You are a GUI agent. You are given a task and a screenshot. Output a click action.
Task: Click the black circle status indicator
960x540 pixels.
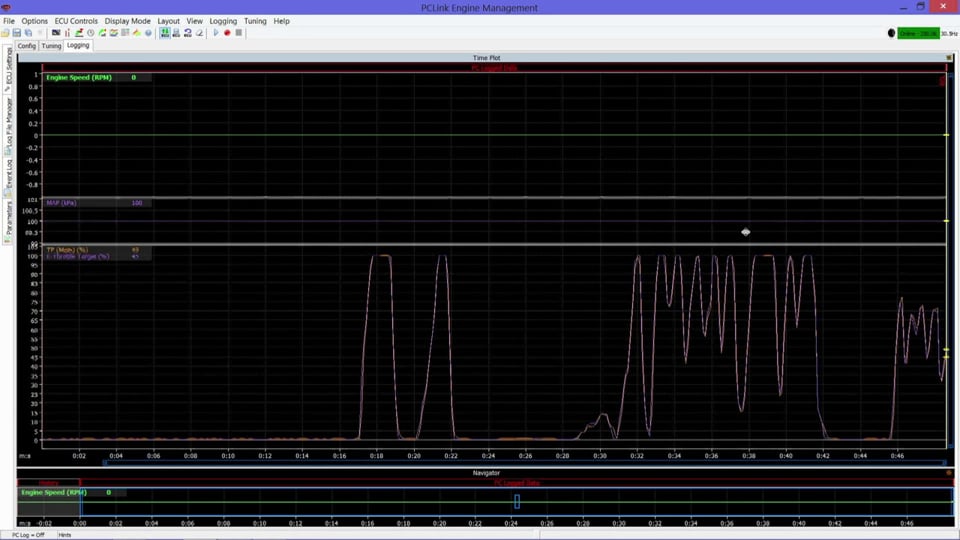891,33
